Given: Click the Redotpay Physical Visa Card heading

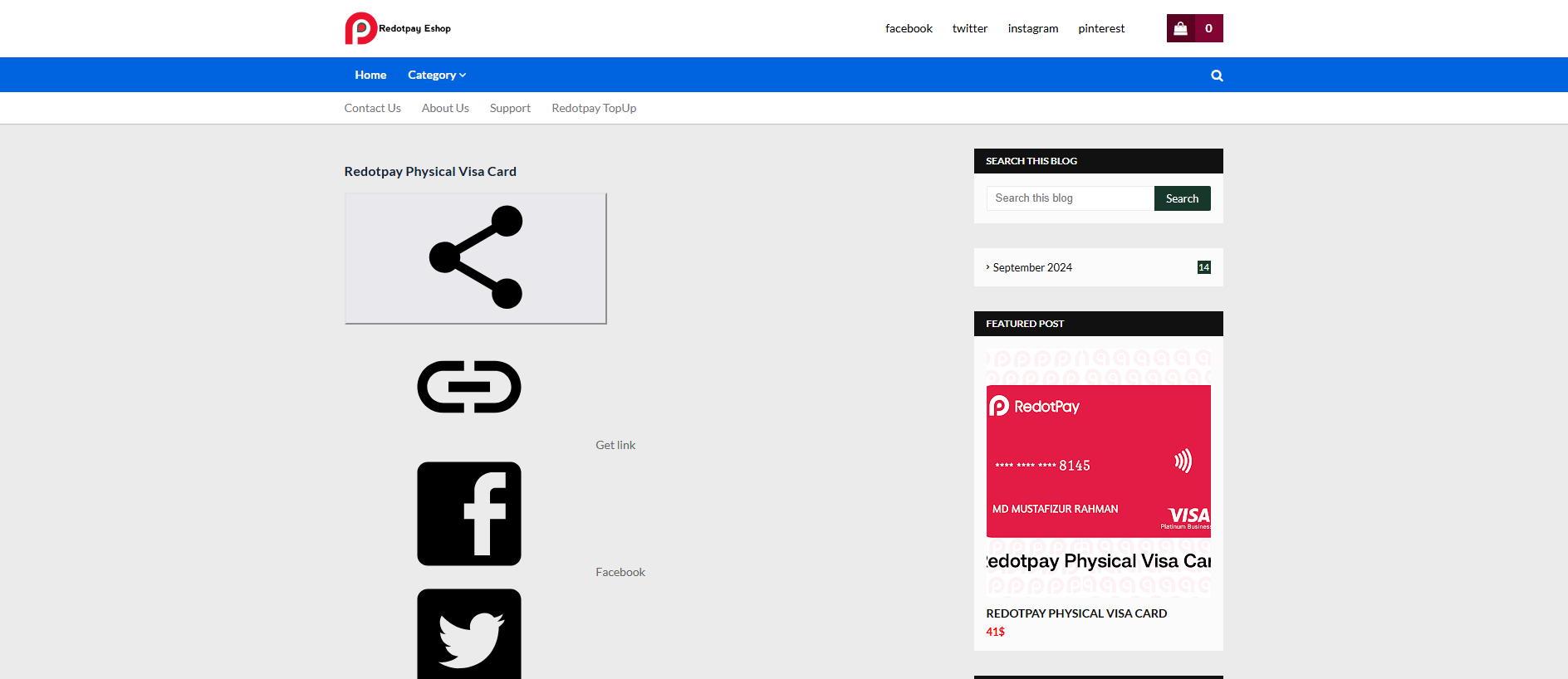Looking at the screenshot, I should 430,171.
